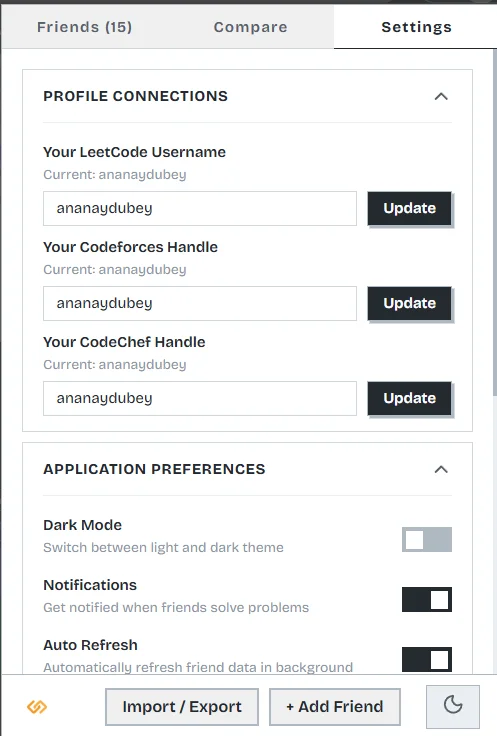
Task: Collapse the Application Preferences section chevron
Action: (441, 469)
